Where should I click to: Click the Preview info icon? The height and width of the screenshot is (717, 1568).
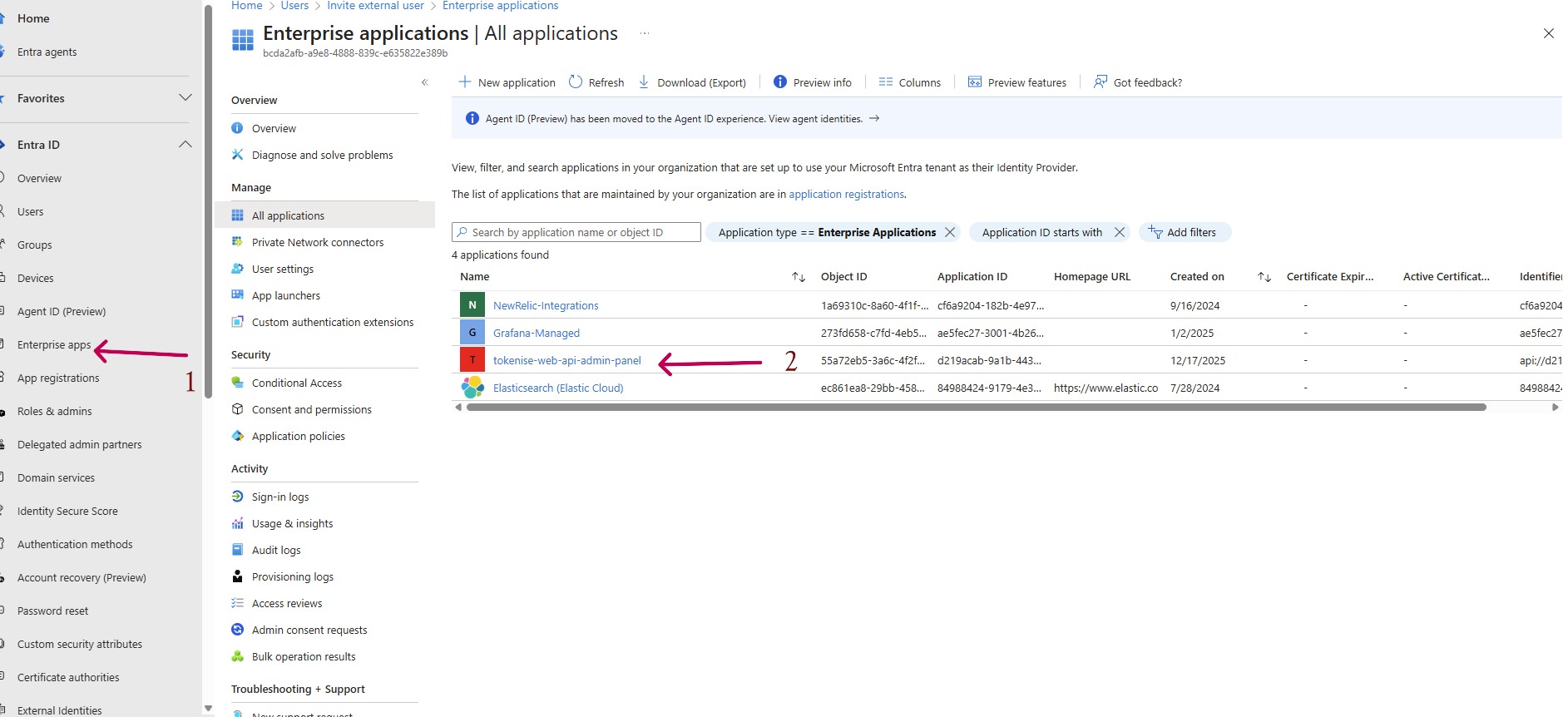[x=780, y=82]
